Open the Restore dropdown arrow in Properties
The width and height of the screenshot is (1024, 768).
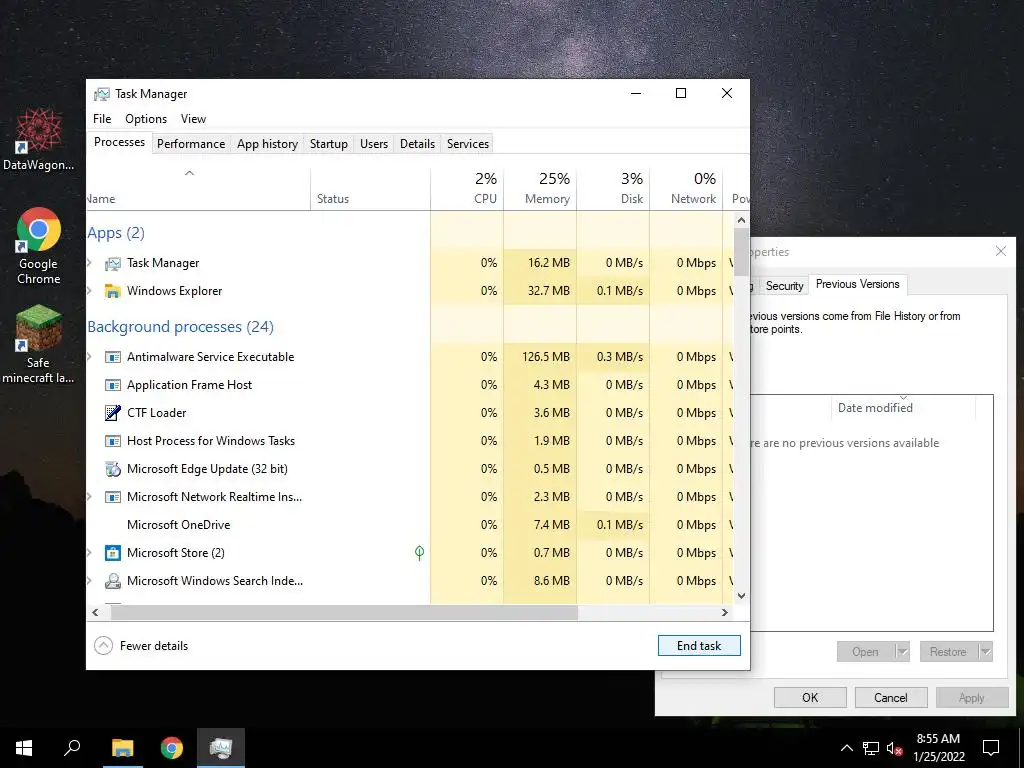coord(985,652)
